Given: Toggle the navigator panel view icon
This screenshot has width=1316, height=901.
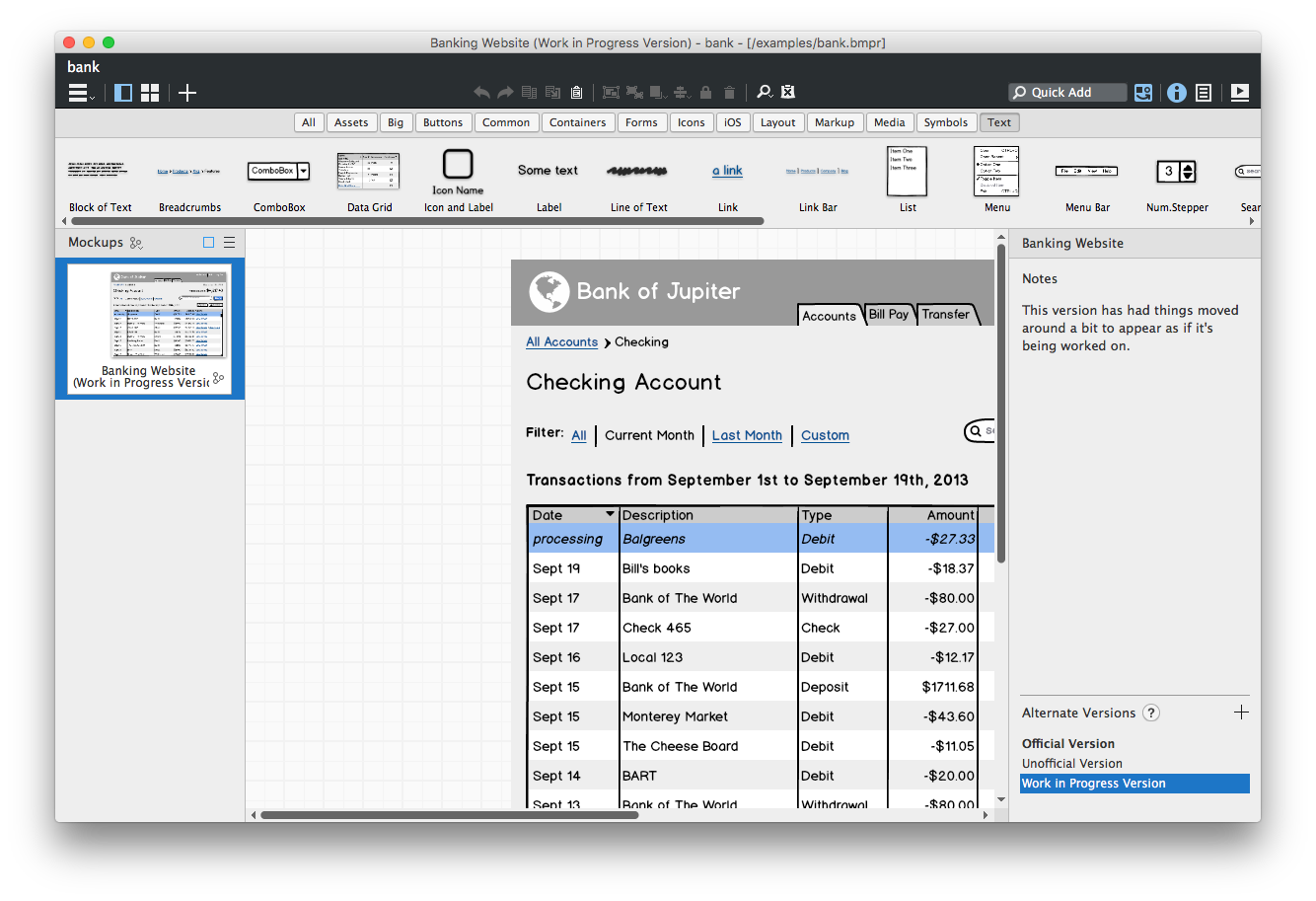Looking at the screenshot, I should pos(123,93).
